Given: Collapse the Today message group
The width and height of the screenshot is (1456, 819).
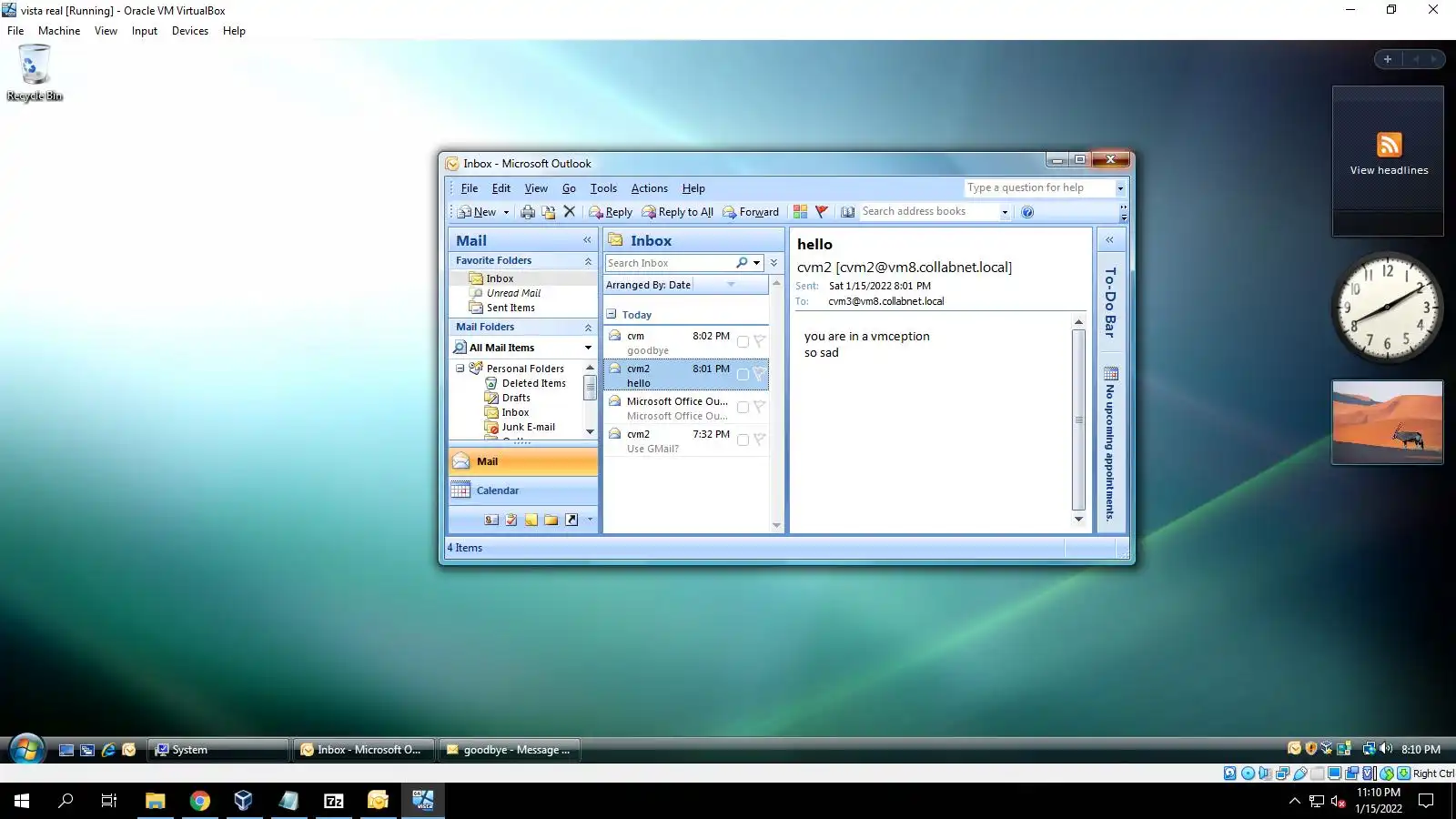Looking at the screenshot, I should (612, 314).
